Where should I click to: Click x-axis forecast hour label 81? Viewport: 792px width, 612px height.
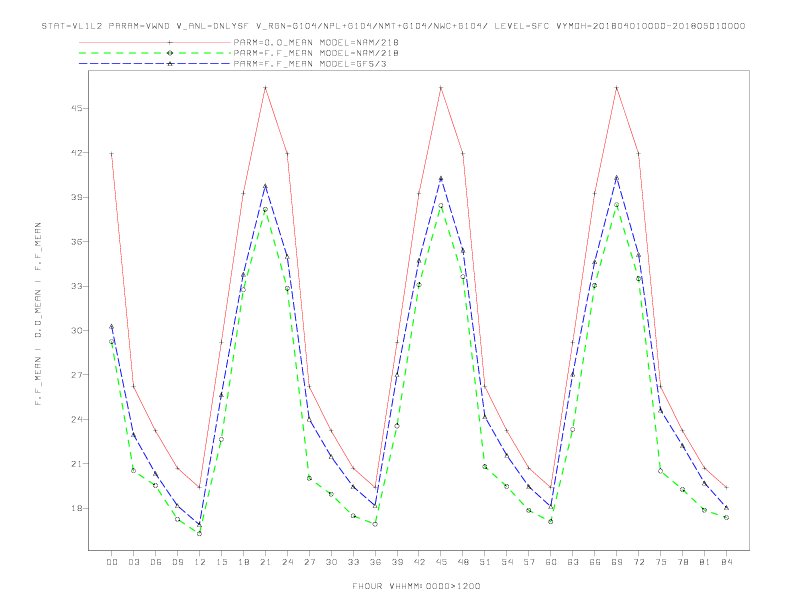pyautogui.click(x=705, y=562)
